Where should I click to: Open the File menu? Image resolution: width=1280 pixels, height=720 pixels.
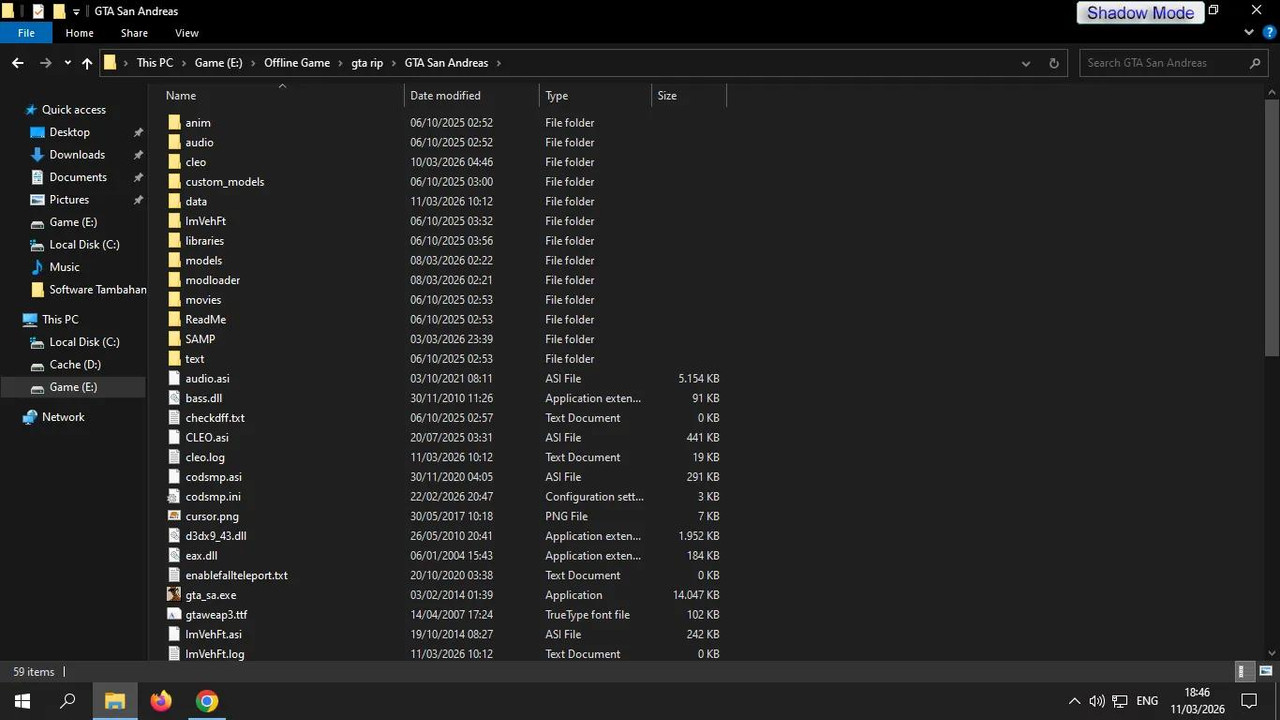(26, 33)
